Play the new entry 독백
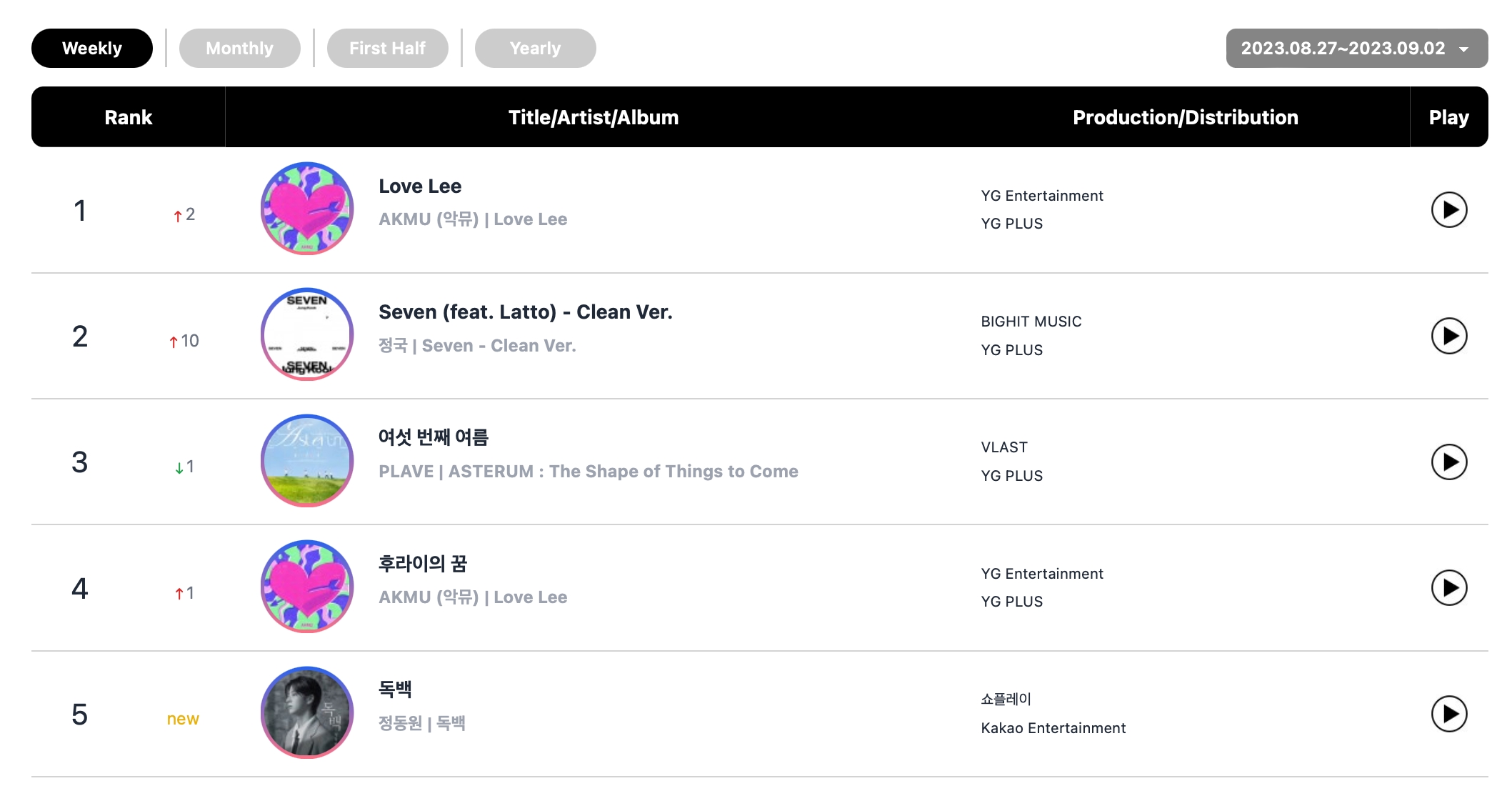The height and width of the screenshot is (786, 1512). (x=1448, y=714)
